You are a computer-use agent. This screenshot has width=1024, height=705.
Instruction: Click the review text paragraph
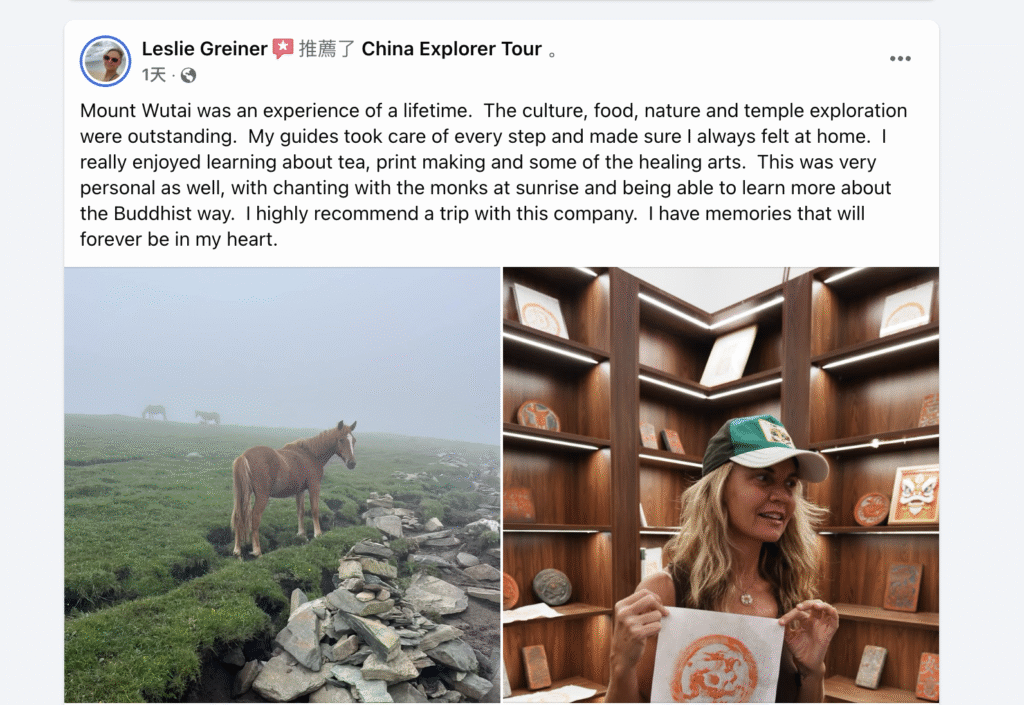[494, 175]
